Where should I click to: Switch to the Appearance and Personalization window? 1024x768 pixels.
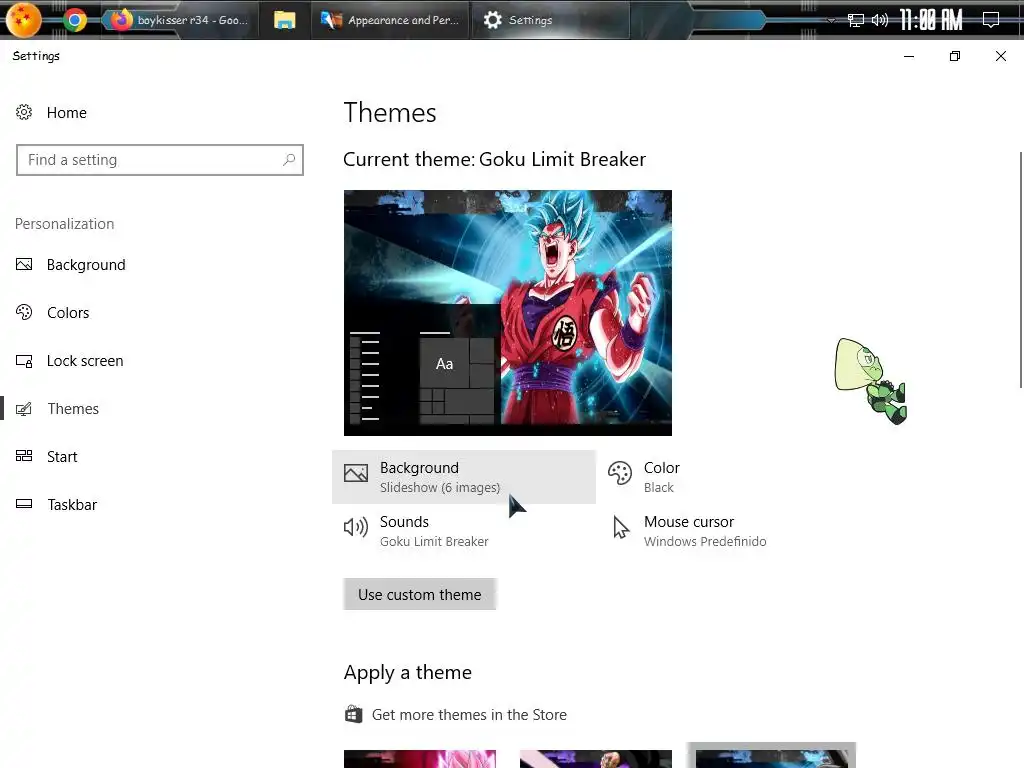coord(390,20)
